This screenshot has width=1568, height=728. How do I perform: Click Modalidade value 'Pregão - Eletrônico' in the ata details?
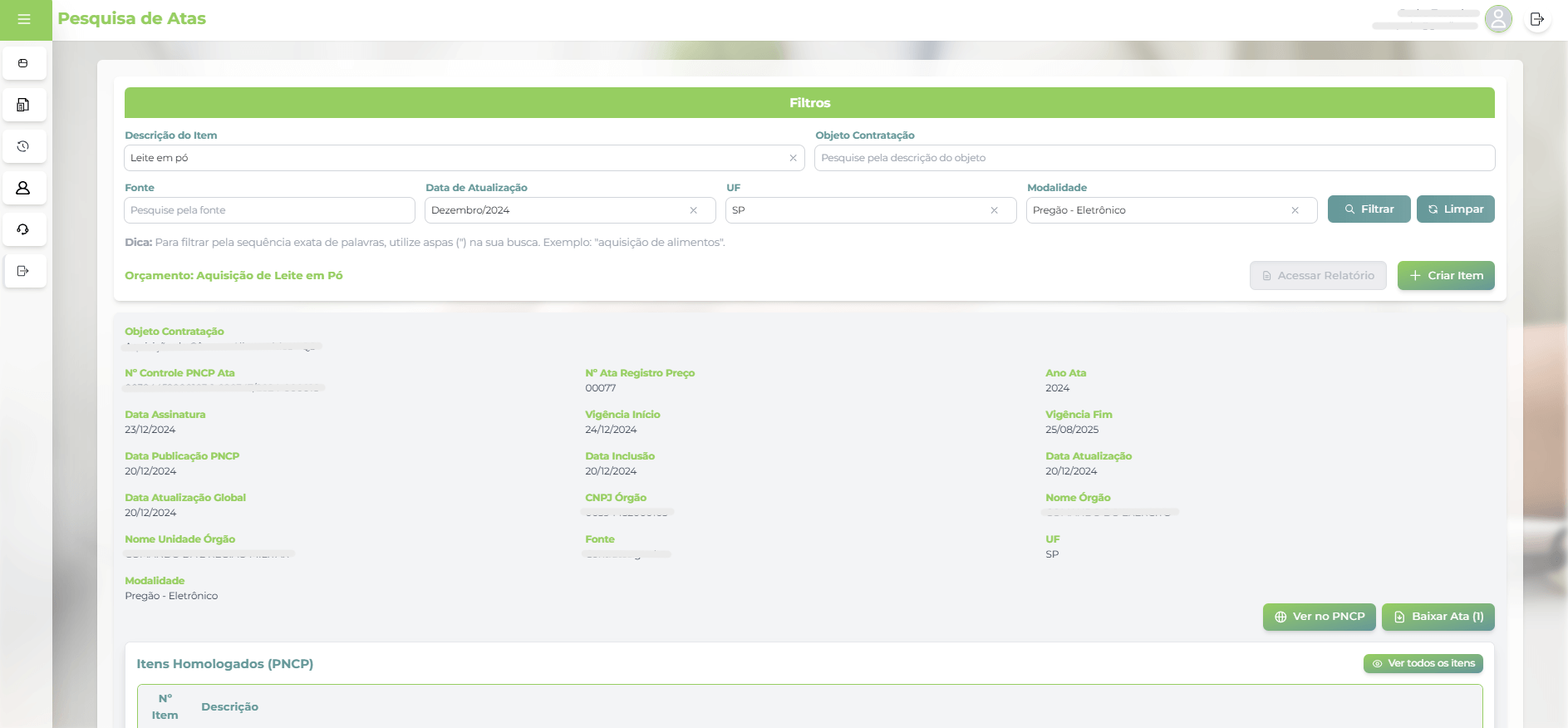(x=171, y=596)
